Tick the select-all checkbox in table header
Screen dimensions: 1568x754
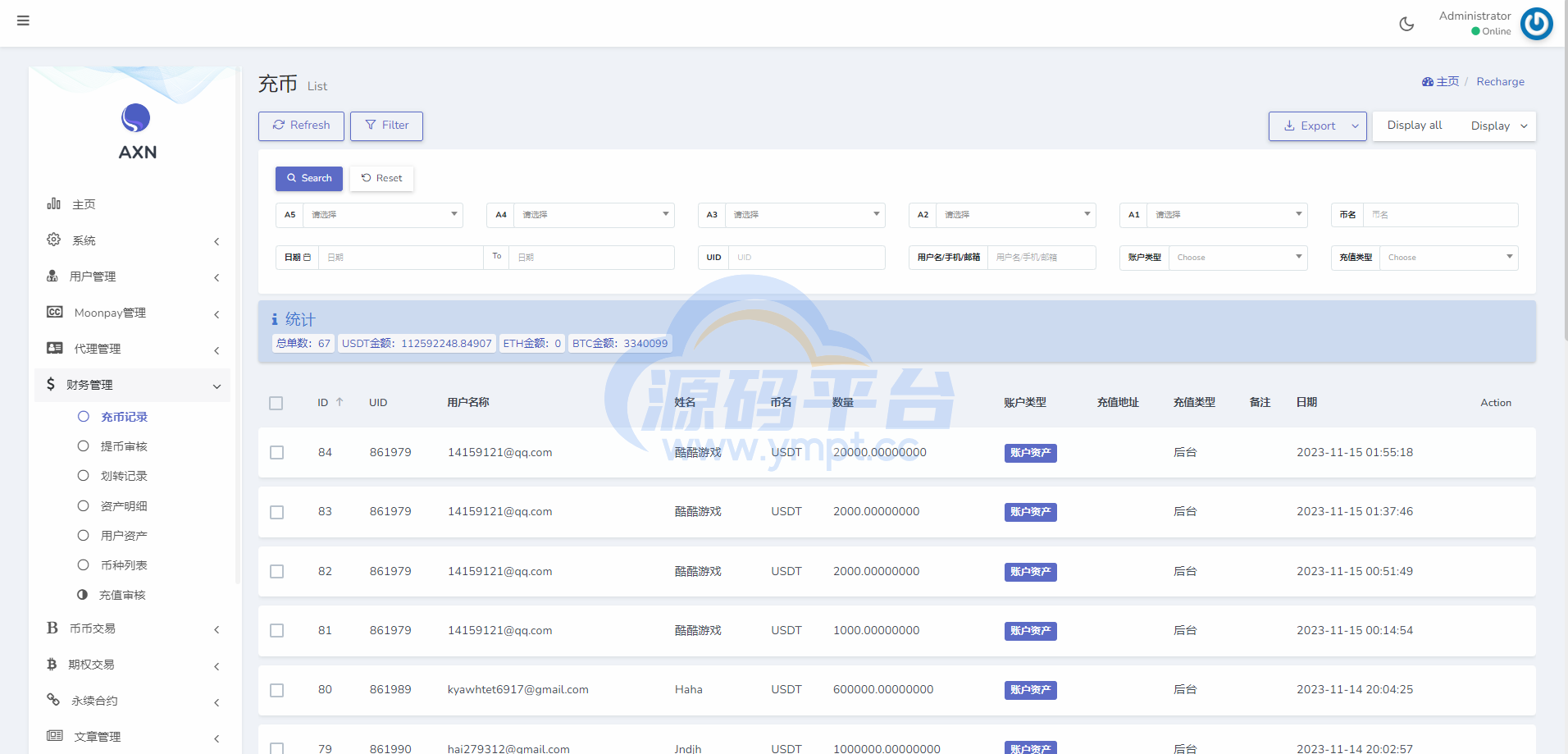[x=276, y=403]
